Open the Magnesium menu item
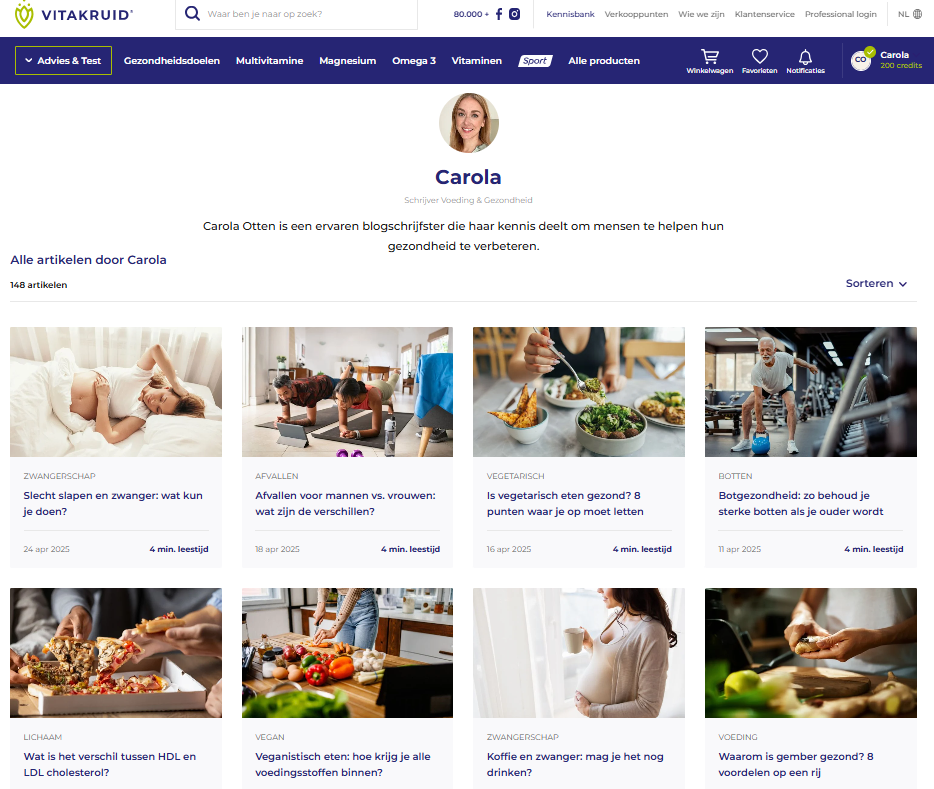 (347, 61)
